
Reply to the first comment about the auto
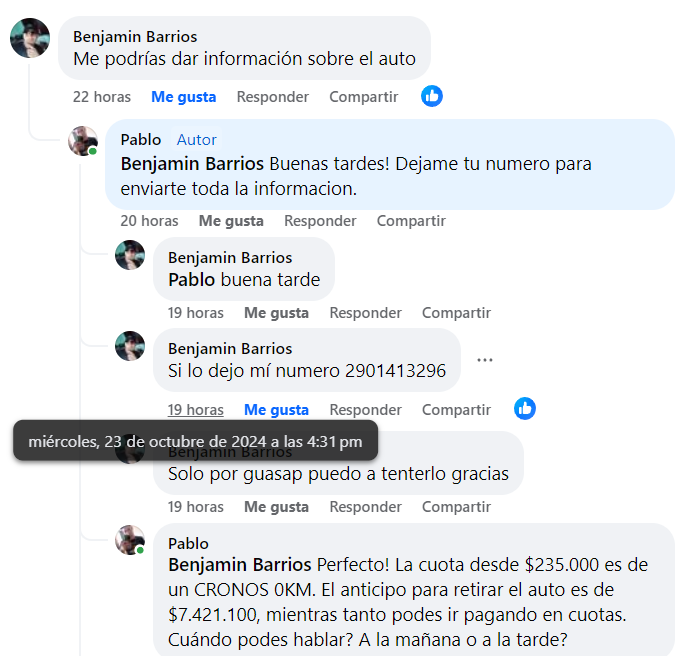point(272,97)
